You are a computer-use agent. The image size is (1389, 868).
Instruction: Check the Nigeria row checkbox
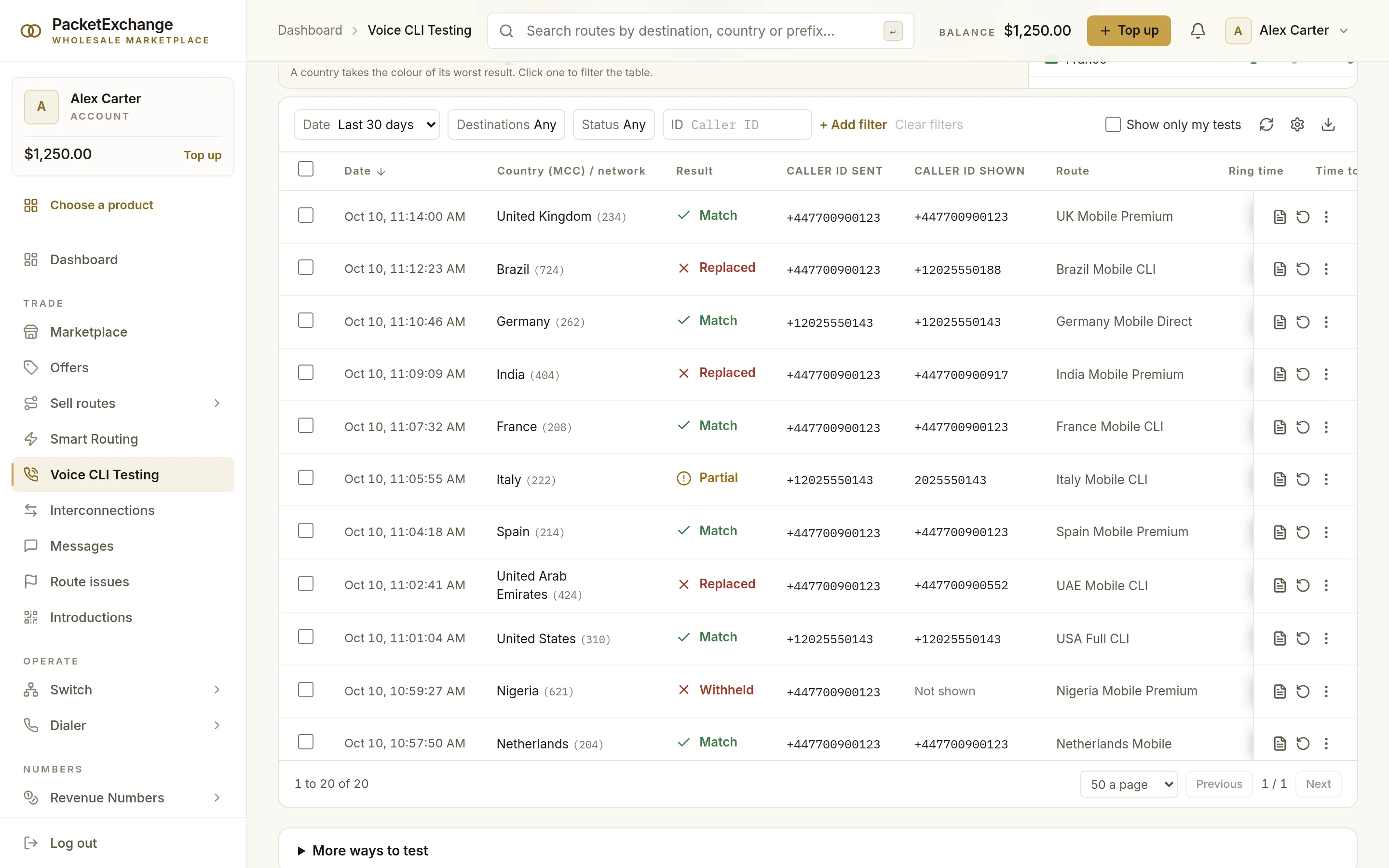point(306,690)
